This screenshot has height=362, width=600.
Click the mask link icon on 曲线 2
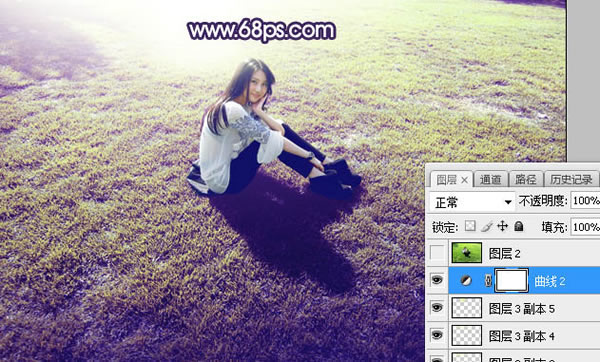(x=488, y=281)
